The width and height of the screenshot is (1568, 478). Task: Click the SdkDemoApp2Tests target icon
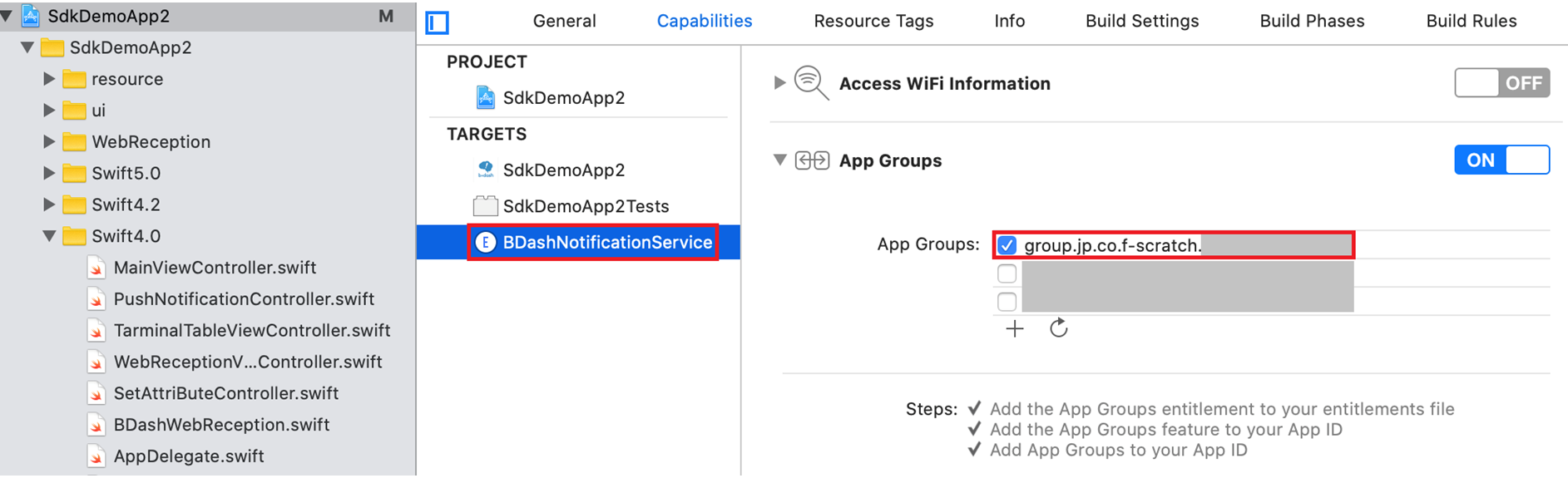tap(485, 205)
